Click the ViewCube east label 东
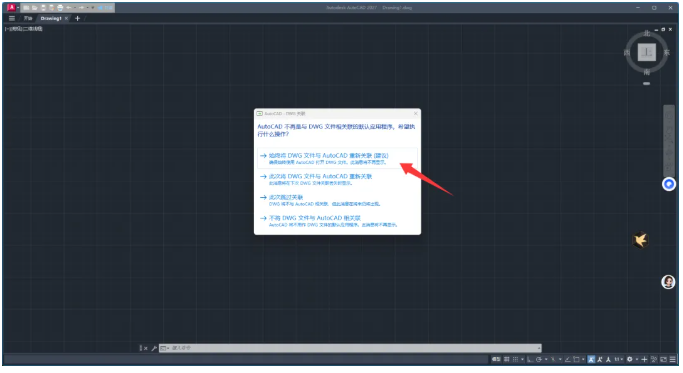Image resolution: width=683 pixels, height=373 pixels. 666,52
